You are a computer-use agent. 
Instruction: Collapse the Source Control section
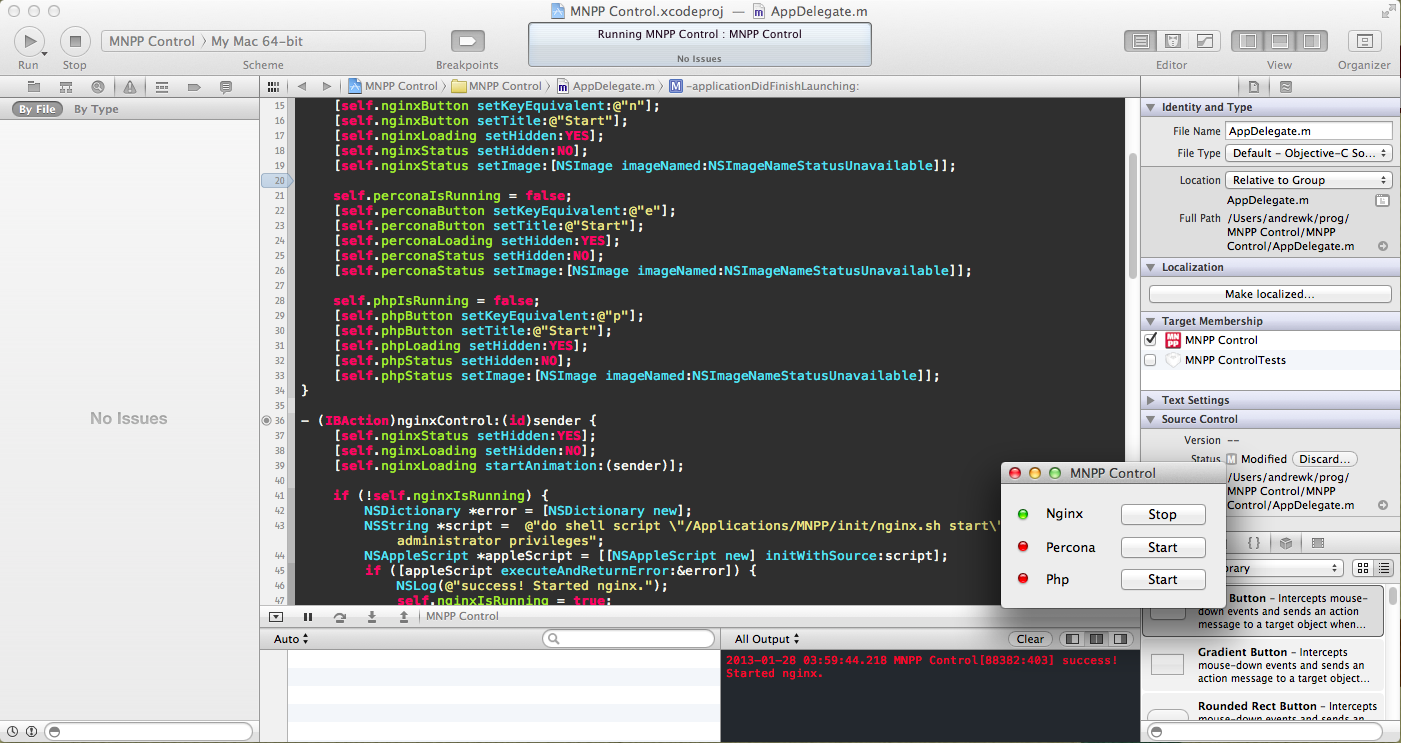click(1150, 419)
